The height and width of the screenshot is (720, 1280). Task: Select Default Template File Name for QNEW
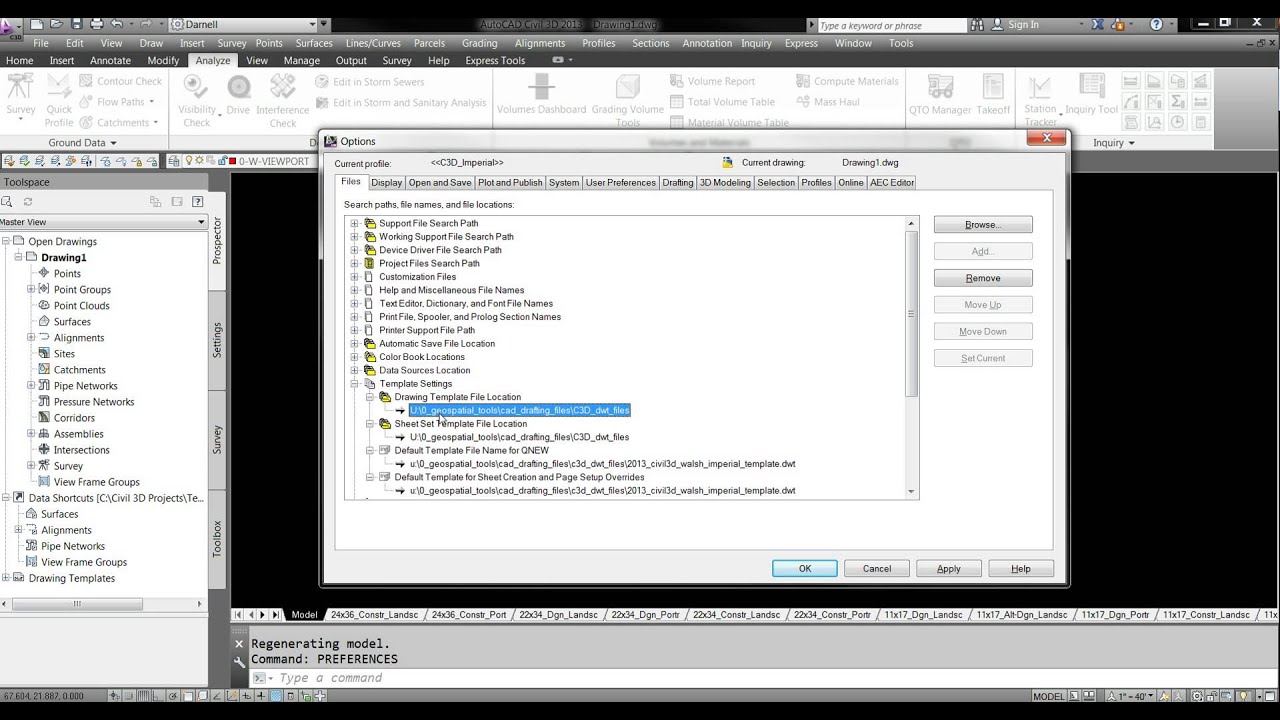(471, 450)
